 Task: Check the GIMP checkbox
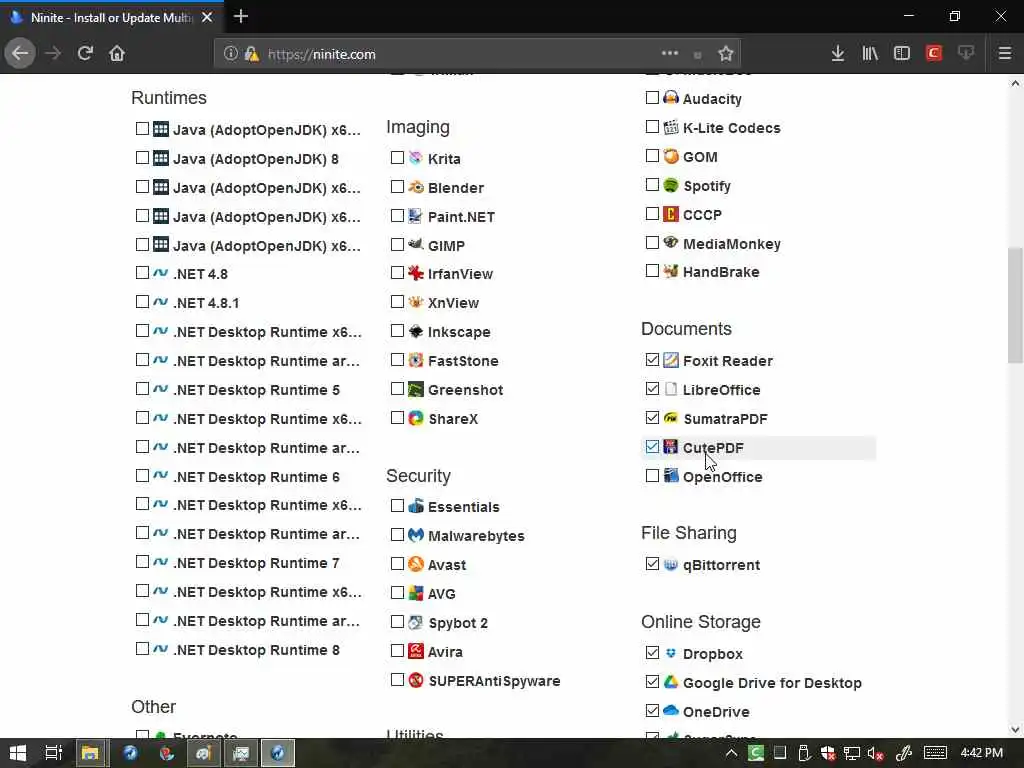(x=397, y=244)
